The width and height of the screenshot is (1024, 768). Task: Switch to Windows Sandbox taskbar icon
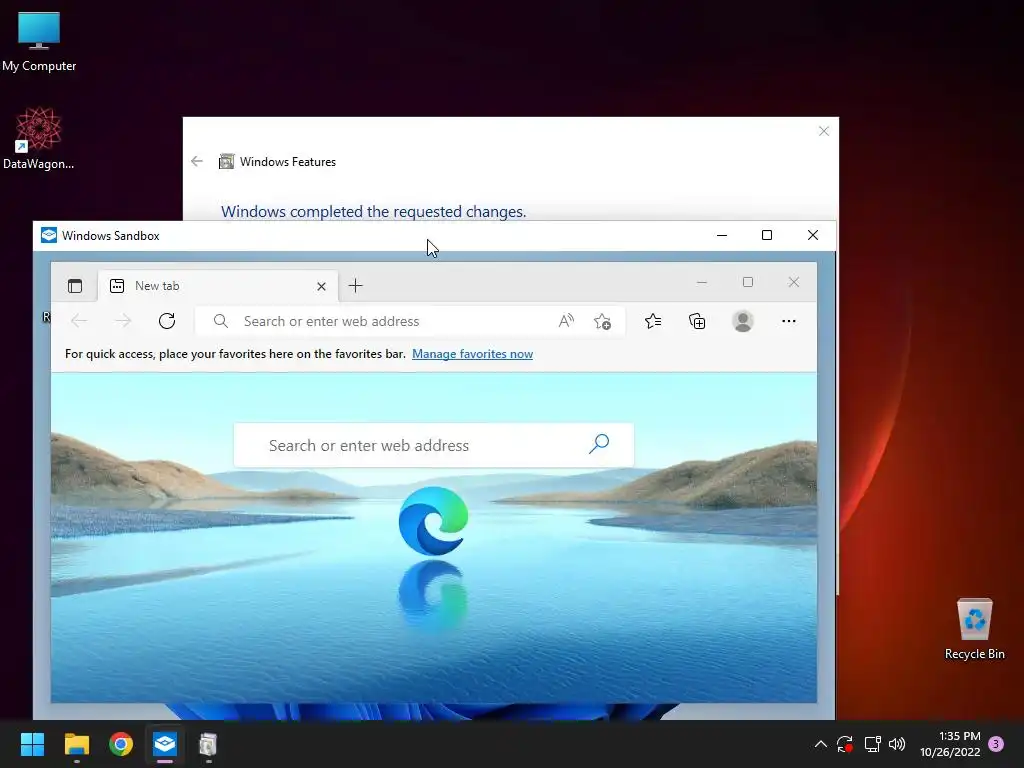point(165,744)
